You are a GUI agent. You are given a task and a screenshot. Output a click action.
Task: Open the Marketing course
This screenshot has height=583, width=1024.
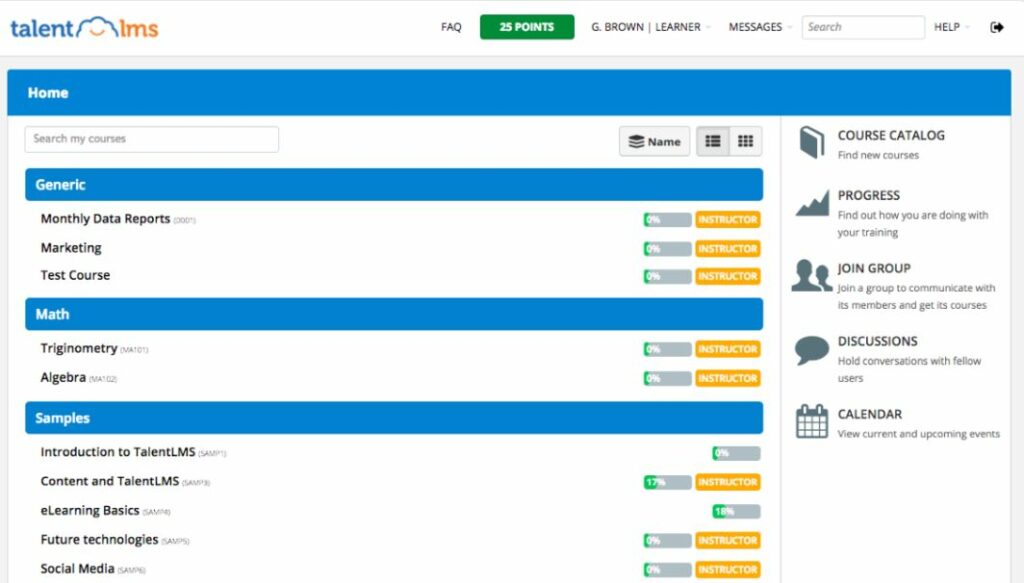71,248
